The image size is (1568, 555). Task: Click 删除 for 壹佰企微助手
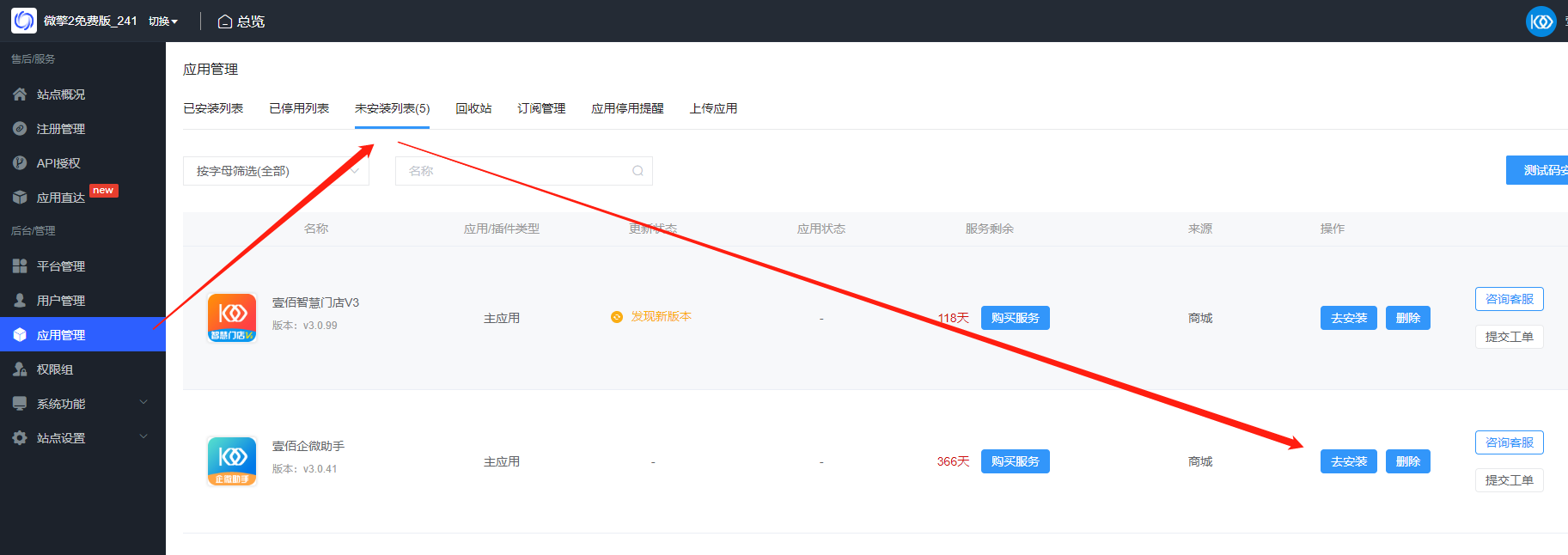coord(1407,461)
